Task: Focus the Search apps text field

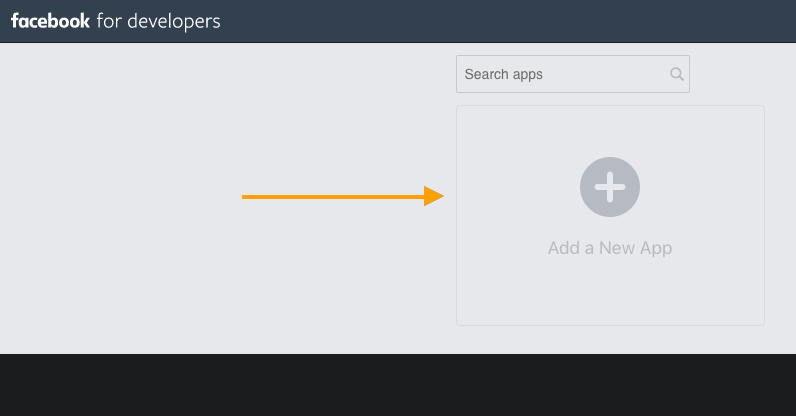Action: (x=573, y=74)
